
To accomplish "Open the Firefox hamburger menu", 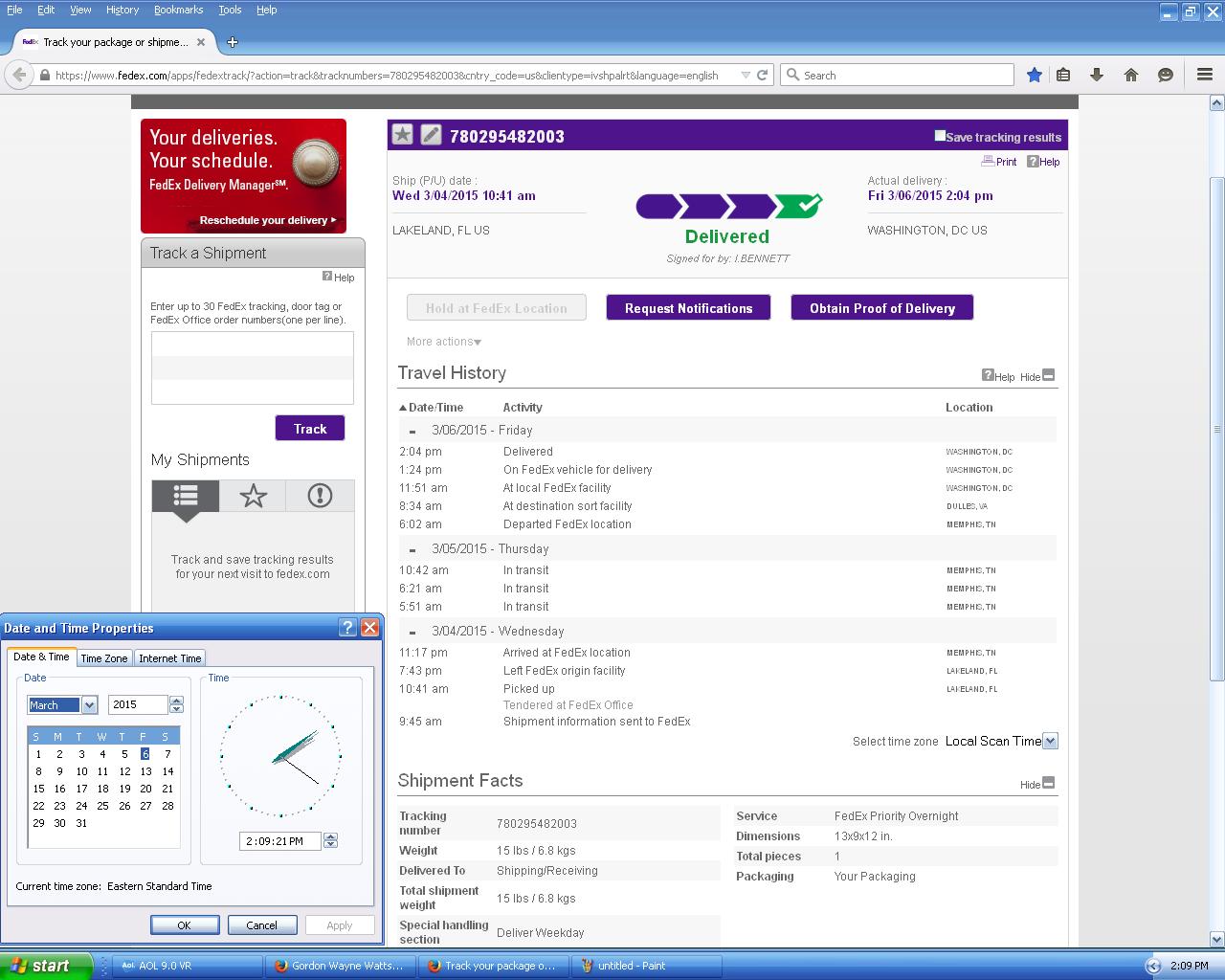I will tap(1205, 75).
